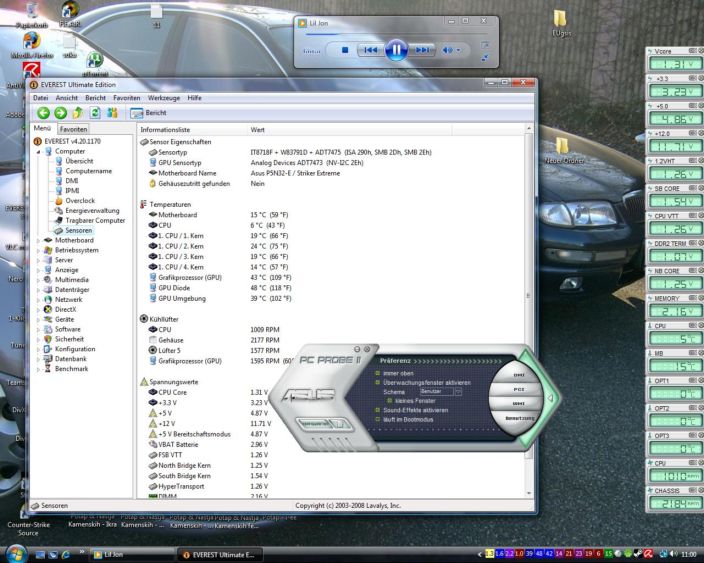Image resolution: width=704 pixels, height=563 pixels.
Task: Click the green Back arrow in EVEREST toolbar
Action: pos(44,114)
